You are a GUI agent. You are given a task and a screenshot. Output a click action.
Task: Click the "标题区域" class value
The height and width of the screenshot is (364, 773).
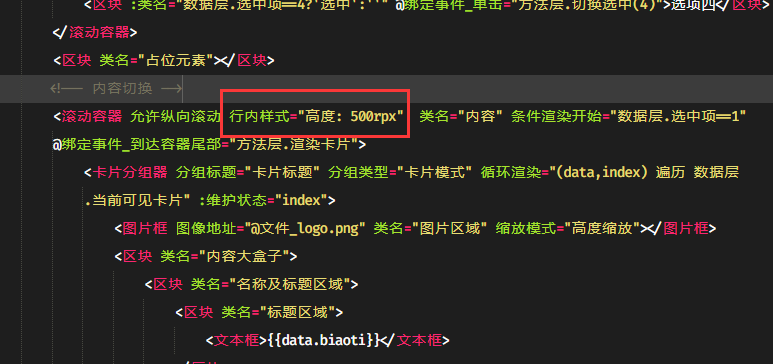pos(297,313)
